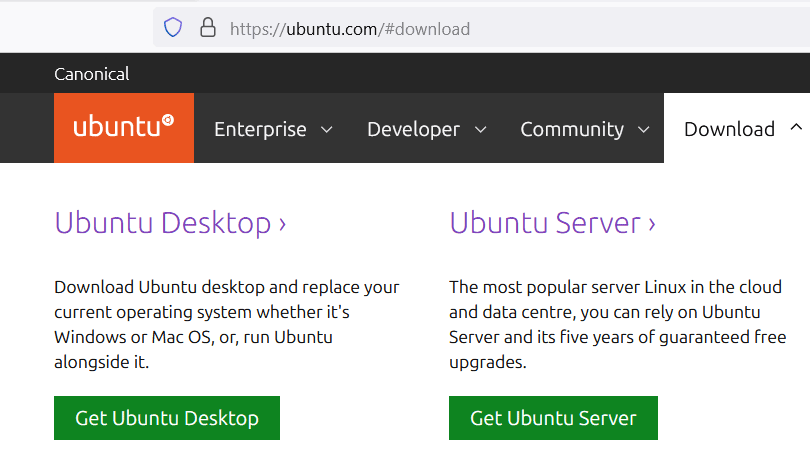Open the Ubuntu Desktop heading link
Screen dimensions: 810x460
(x=170, y=223)
